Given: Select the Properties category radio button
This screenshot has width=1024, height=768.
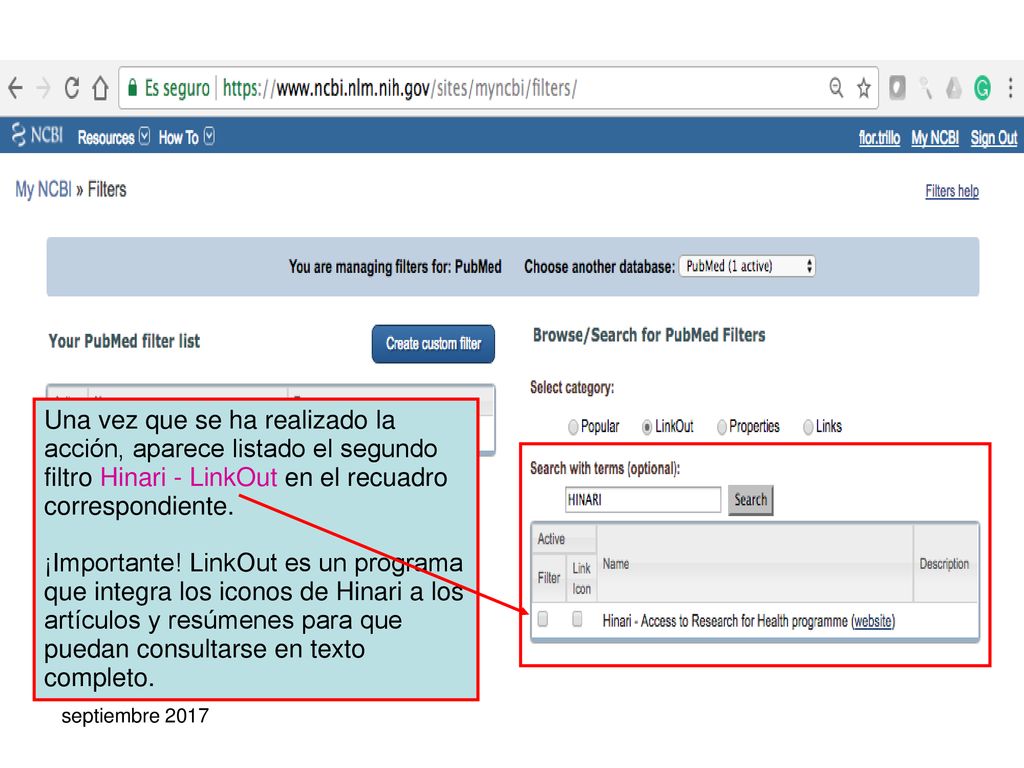Looking at the screenshot, I should click(722, 427).
